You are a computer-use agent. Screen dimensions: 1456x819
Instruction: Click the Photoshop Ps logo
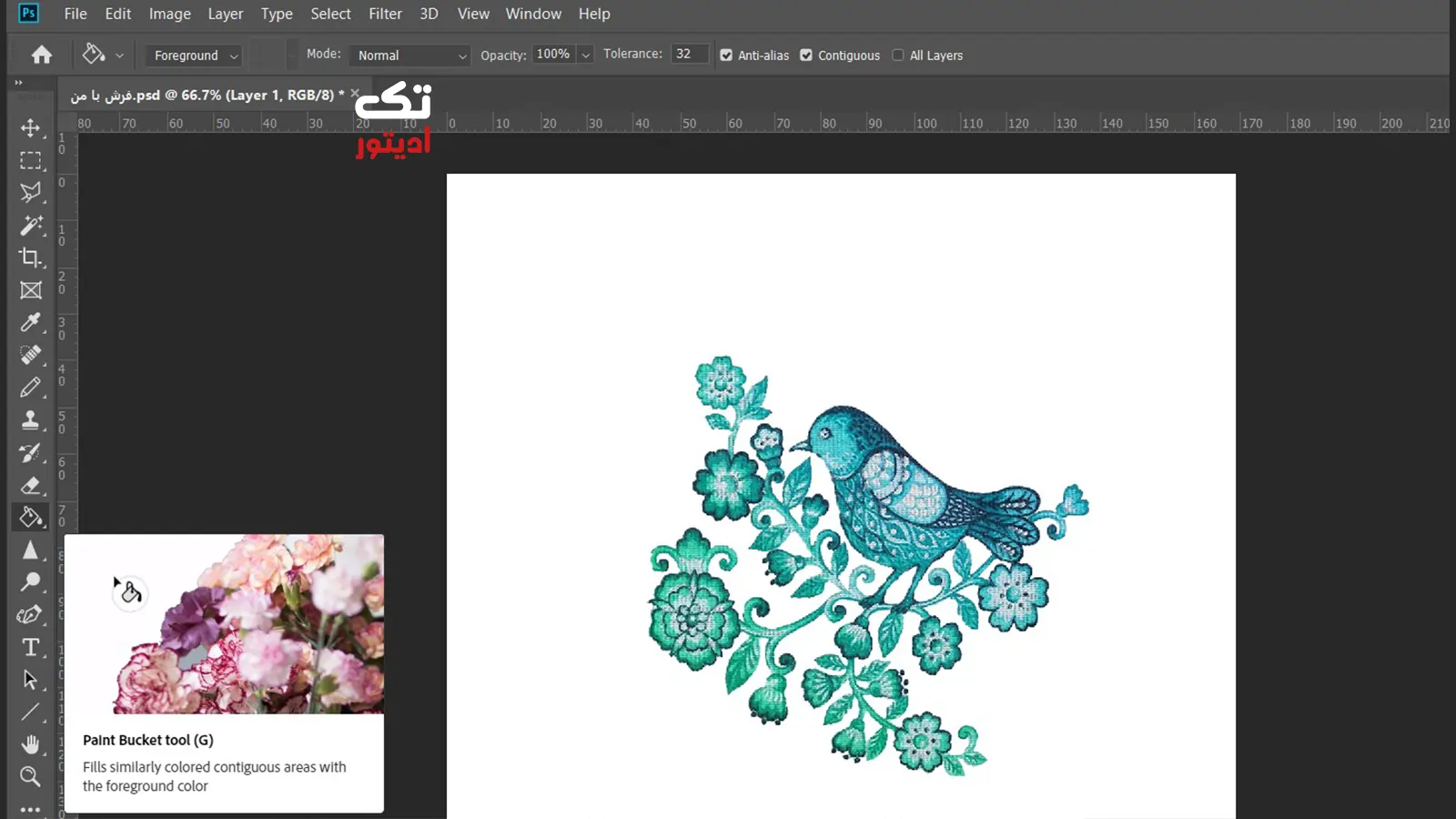tap(28, 14)
